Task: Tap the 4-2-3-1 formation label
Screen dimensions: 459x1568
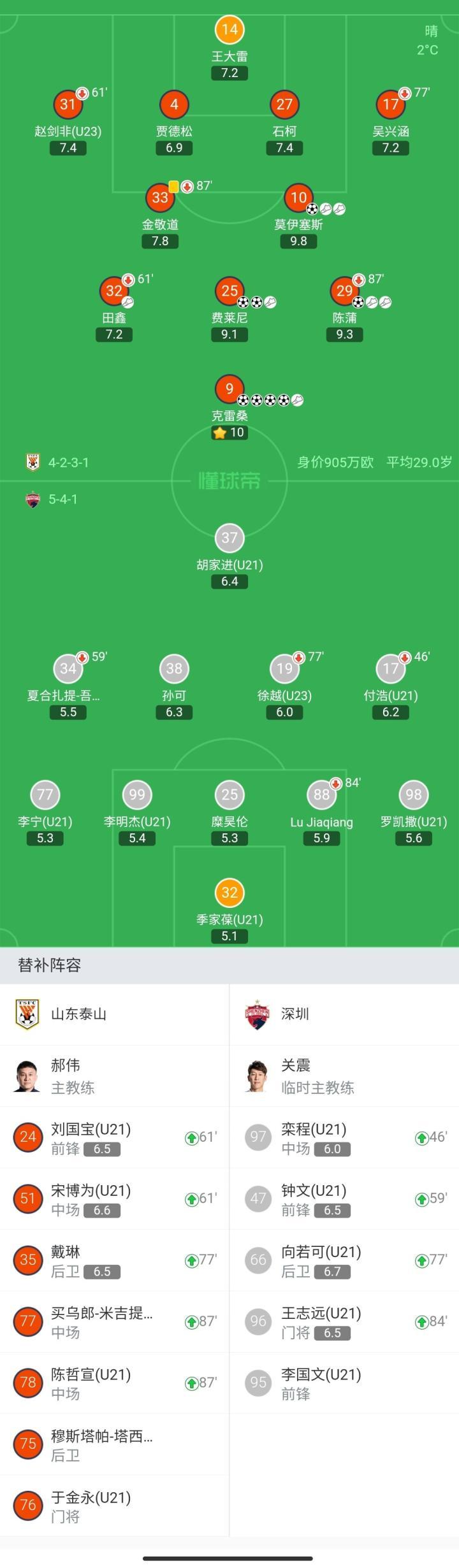Action: (x=68, y=463)
